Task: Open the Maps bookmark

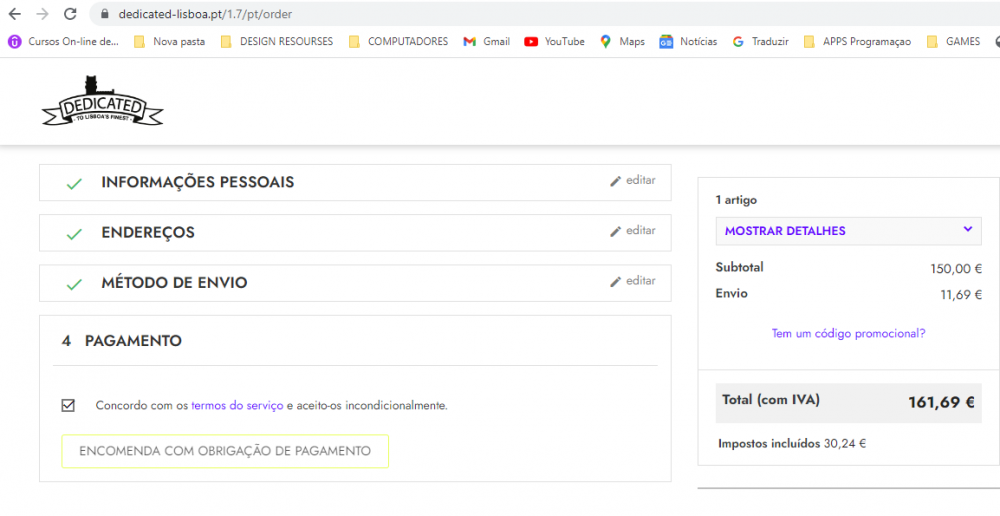Action: pos(622,41)
